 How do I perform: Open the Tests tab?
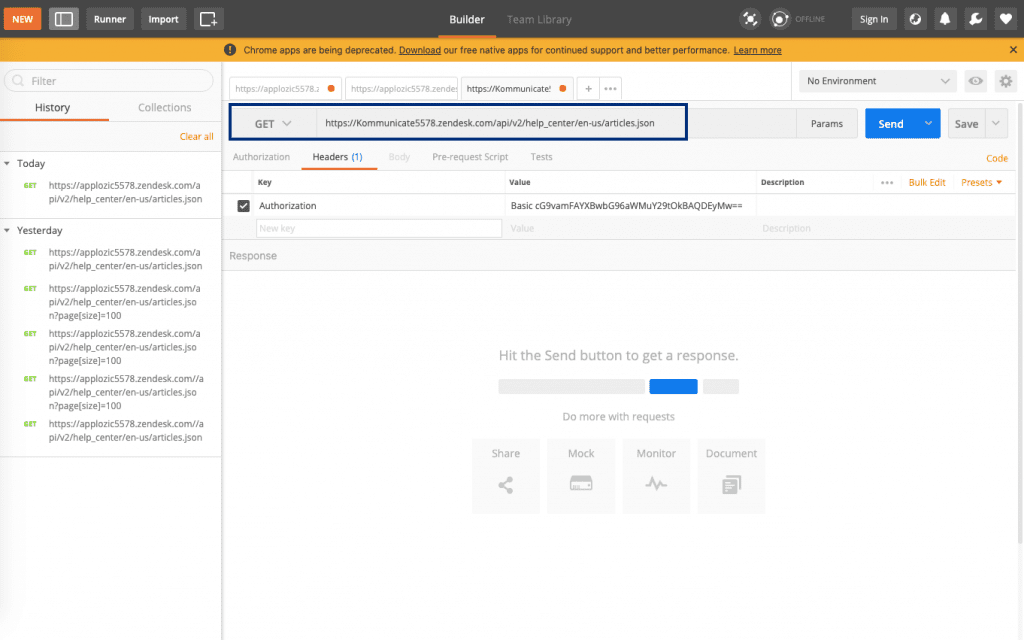(x=541, y=157)
